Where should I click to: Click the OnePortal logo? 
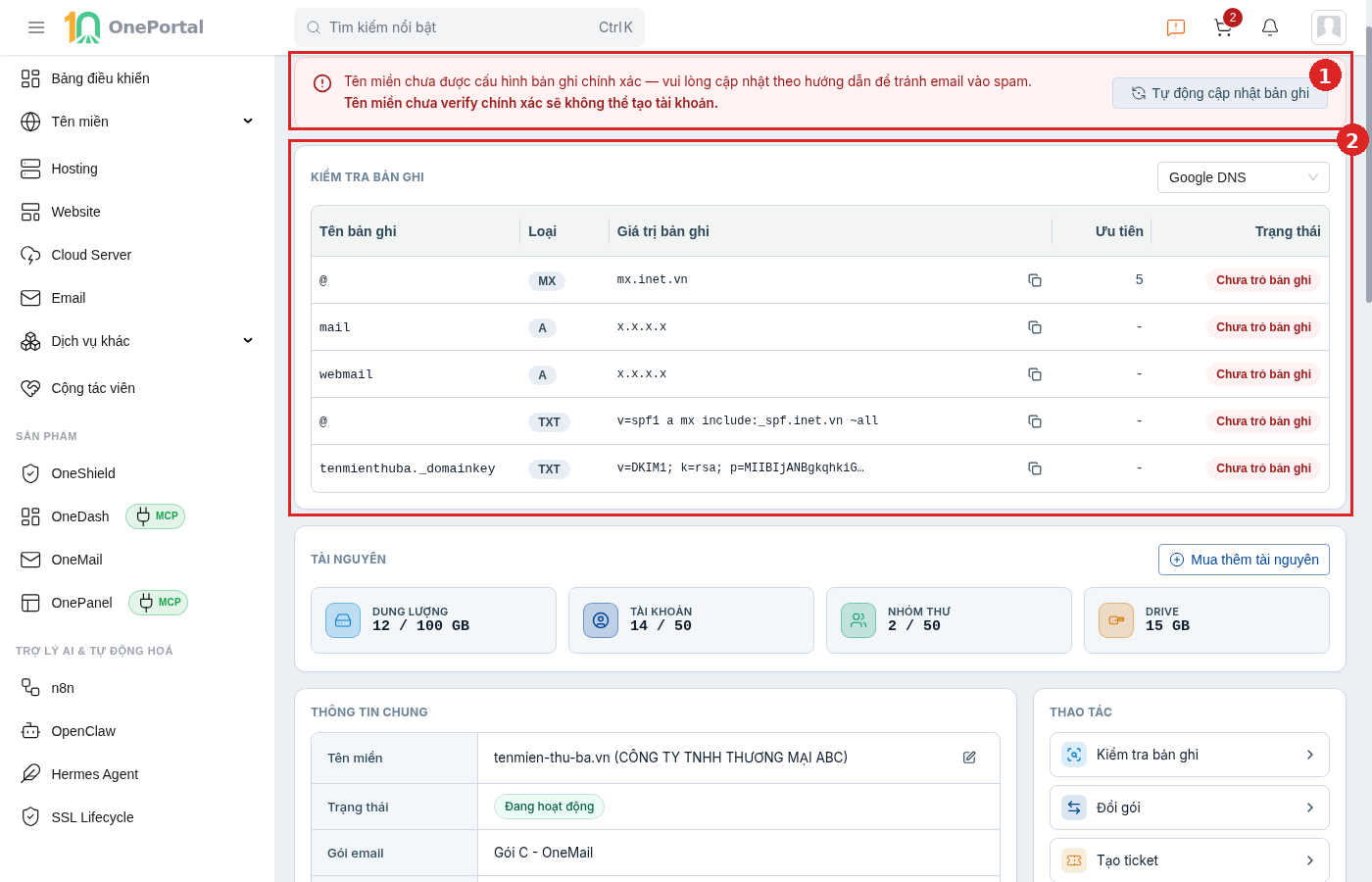pos(134,27)
